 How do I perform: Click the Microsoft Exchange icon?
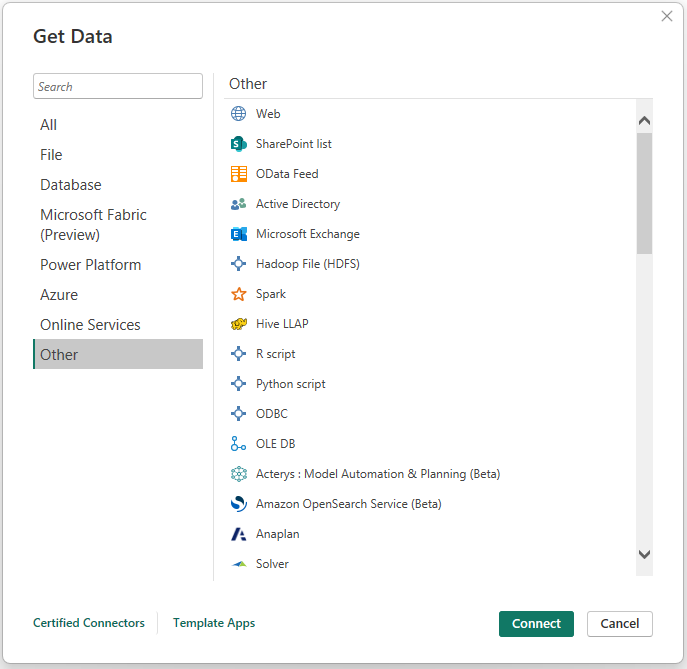click(238, 234)
